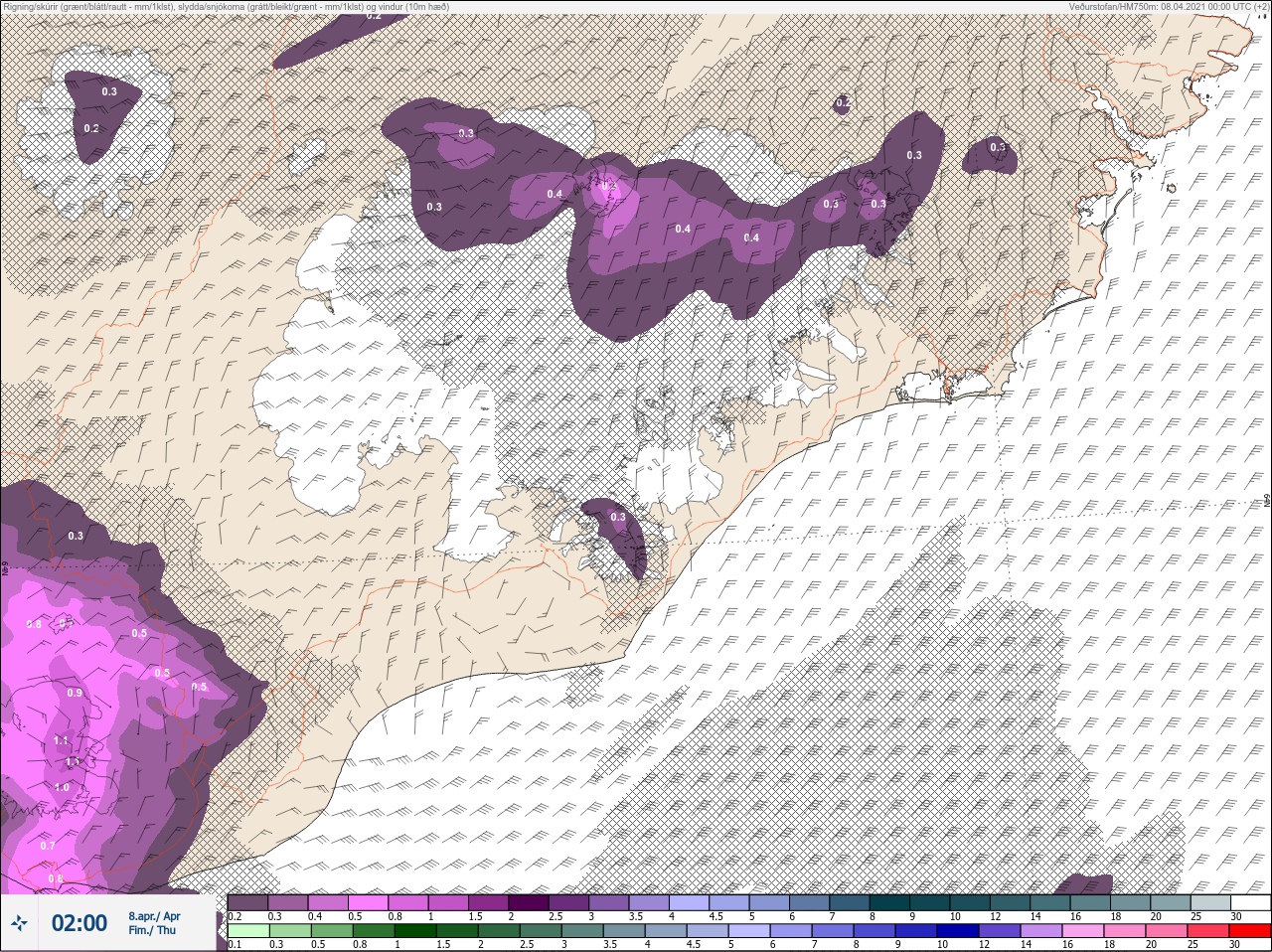Select the white swatch after 30 in upper legend
The image size is (1272, 952).
click(x=1250, y=902)
